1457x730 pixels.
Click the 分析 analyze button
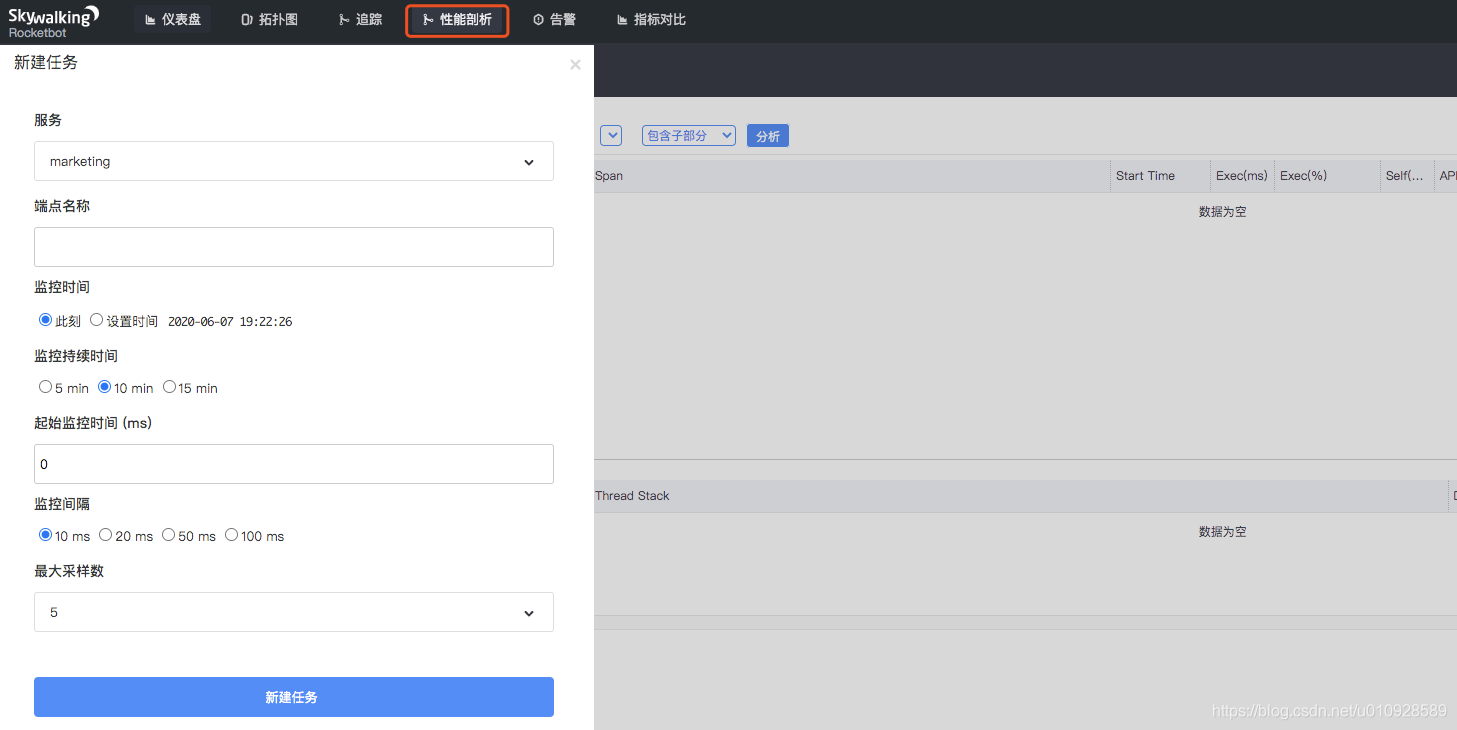768,136
